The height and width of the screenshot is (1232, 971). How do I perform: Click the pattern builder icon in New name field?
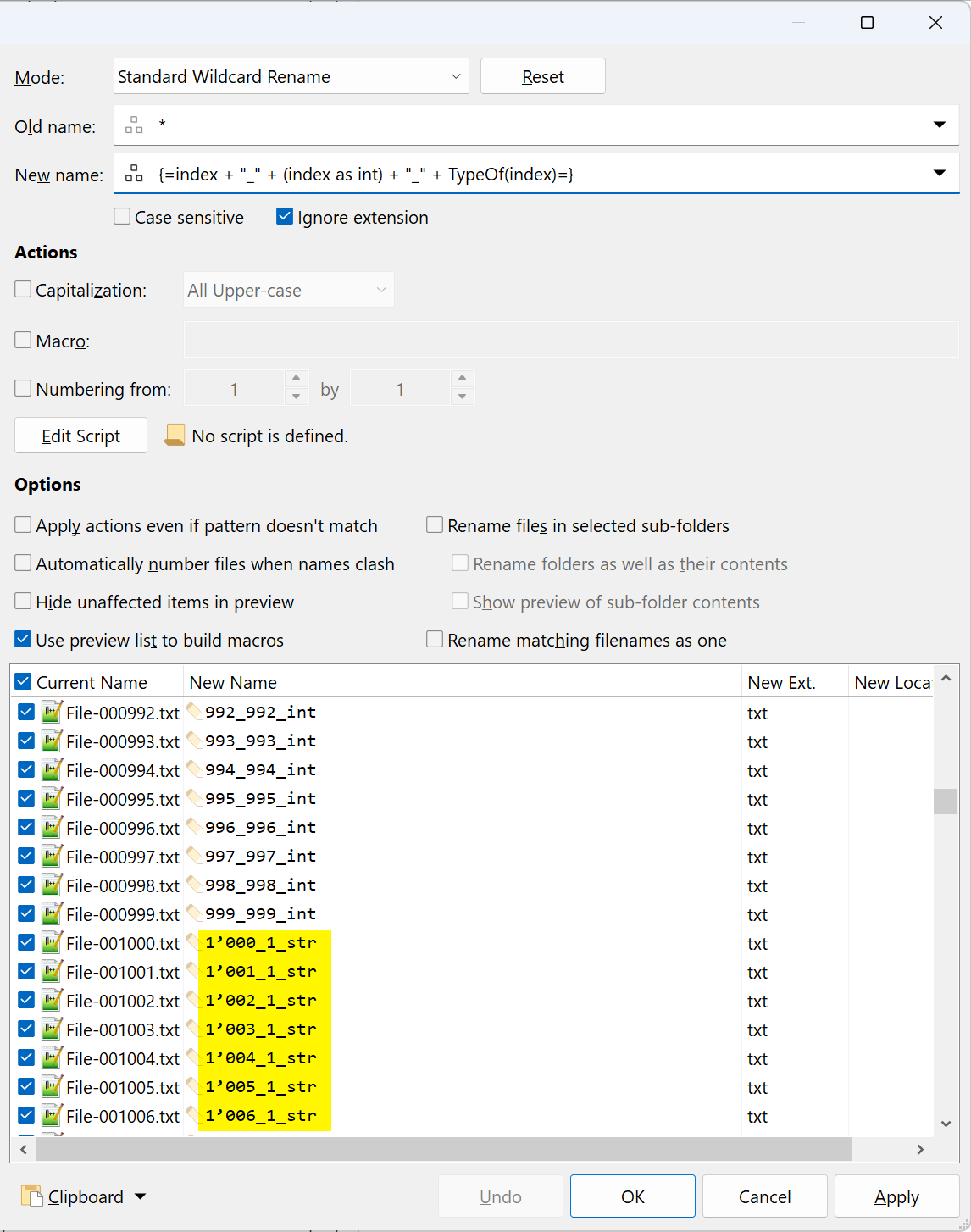pos(134,175)
